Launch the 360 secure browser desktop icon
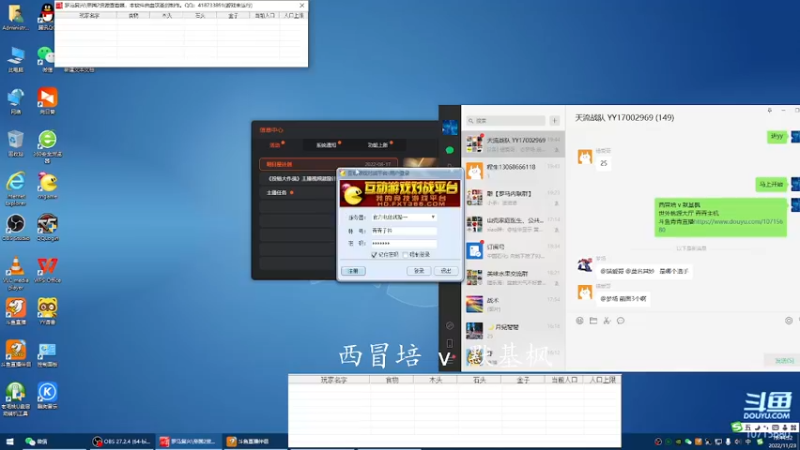 (x=47, y=145)
